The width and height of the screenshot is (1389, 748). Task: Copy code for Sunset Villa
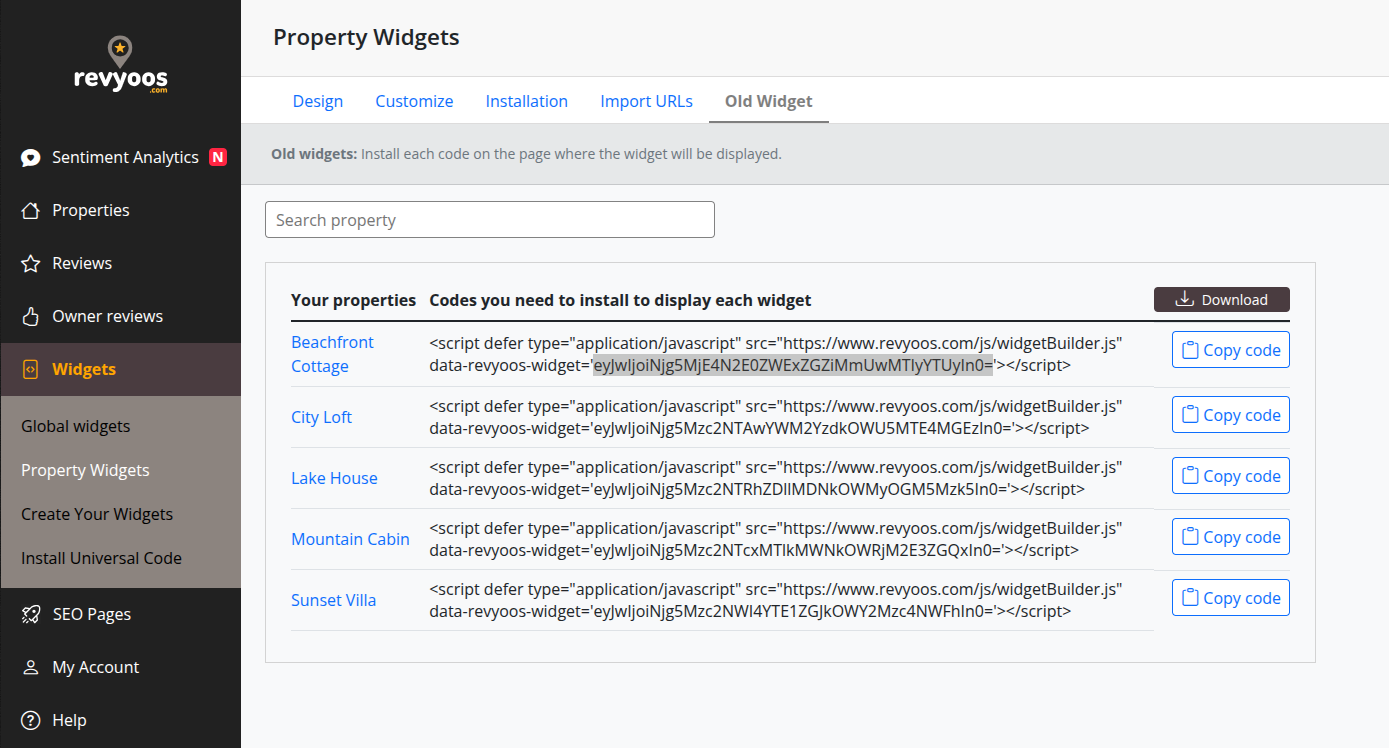pos(1231,598)
